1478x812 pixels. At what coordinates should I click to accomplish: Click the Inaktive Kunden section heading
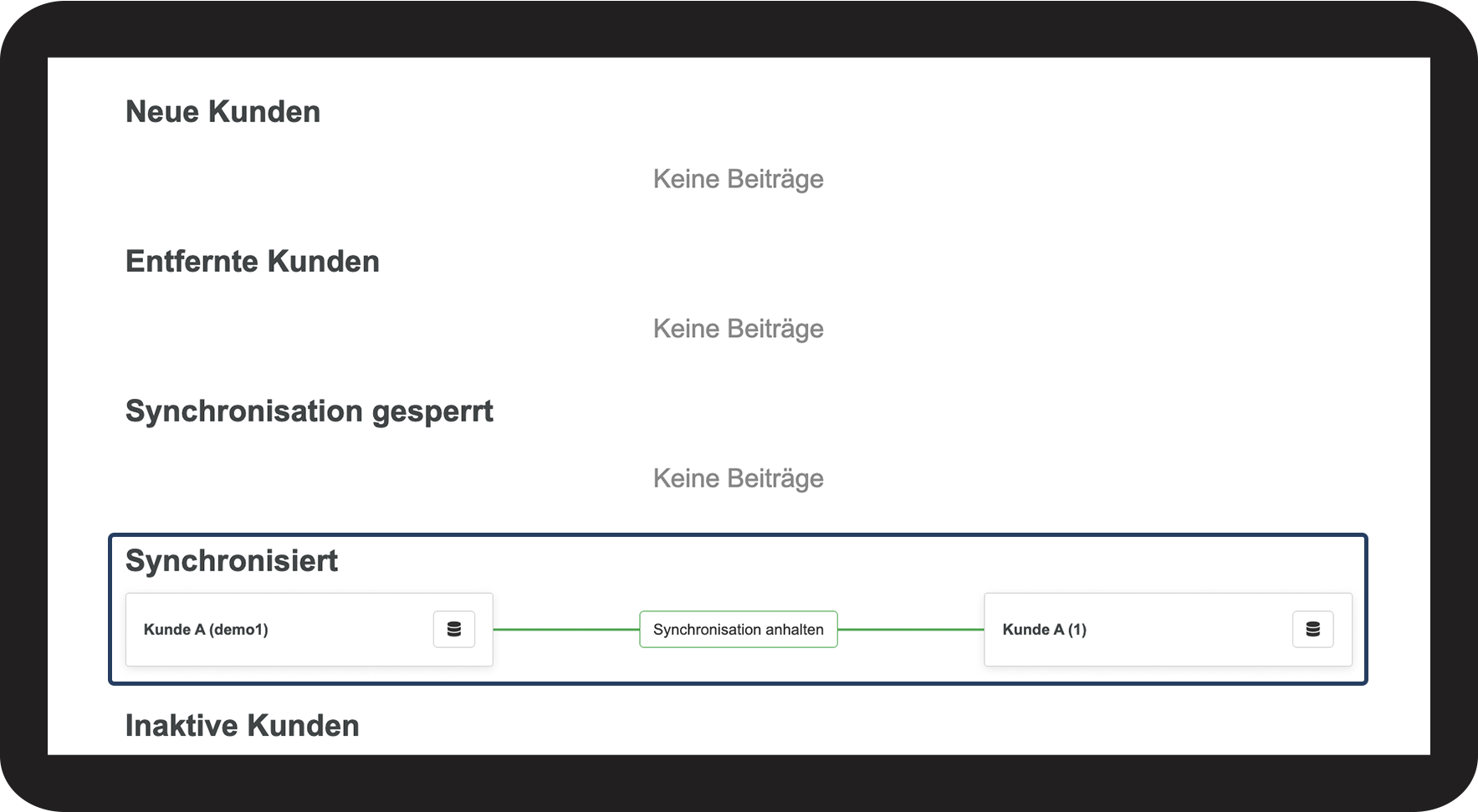[242, 726]
